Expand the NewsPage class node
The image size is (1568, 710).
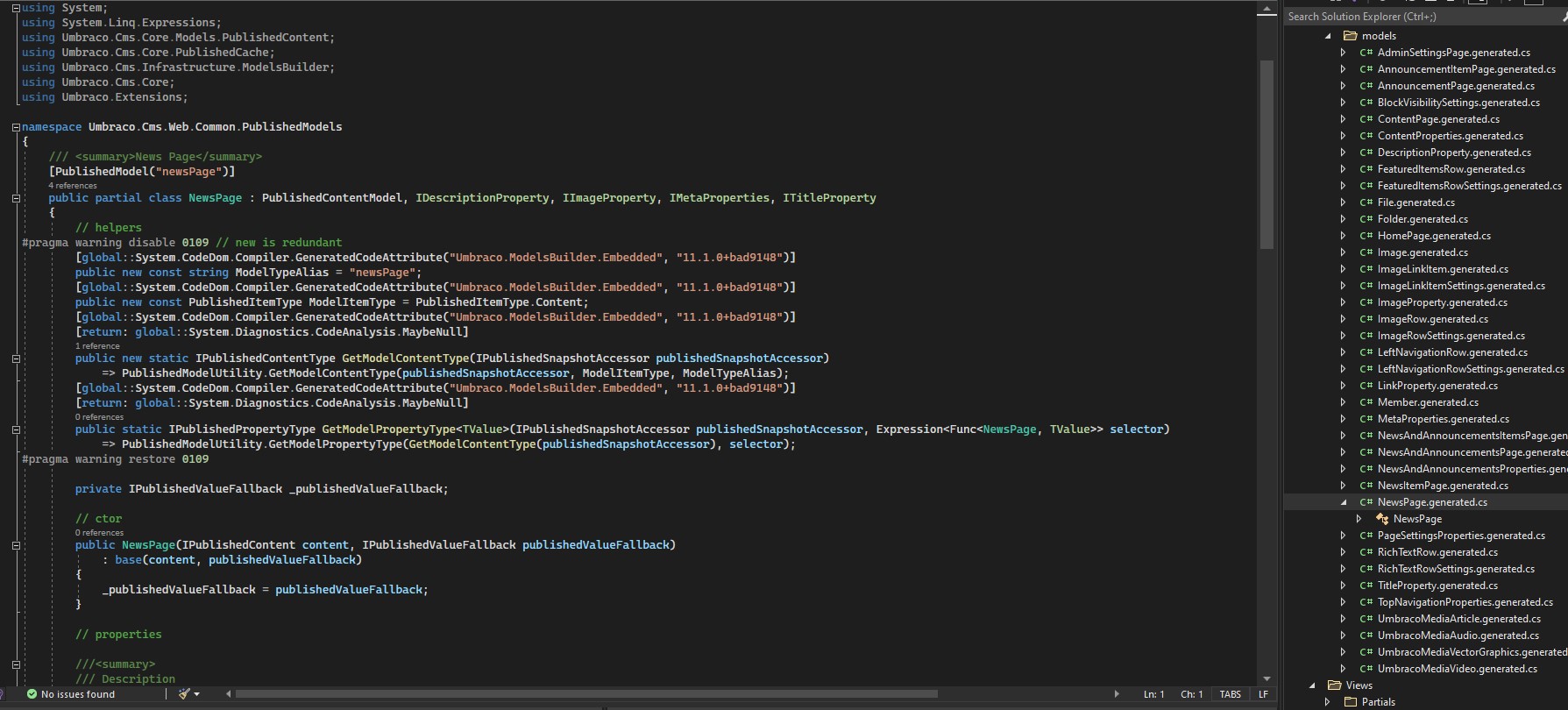tap(1359, 519)
